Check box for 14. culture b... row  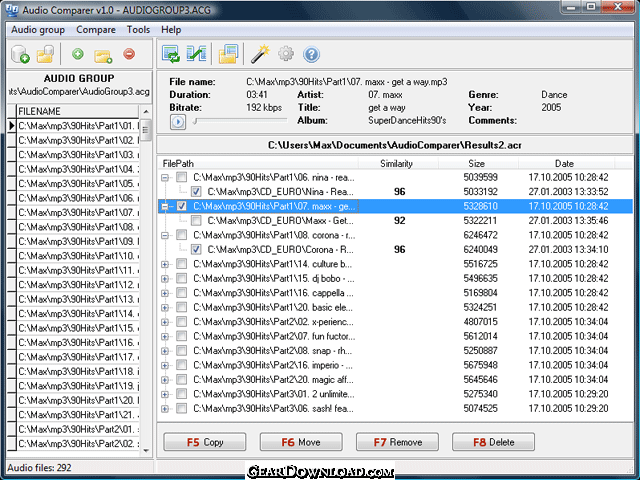(x=182, y=264)
